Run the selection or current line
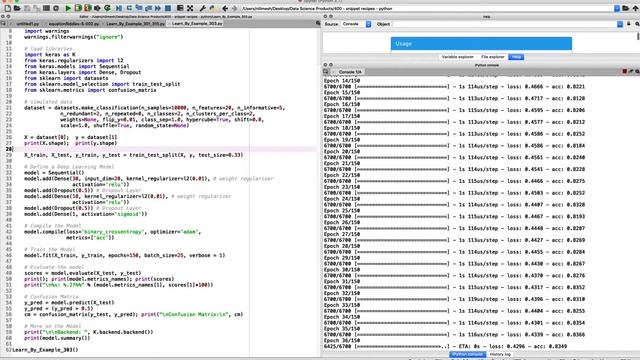Image resolution: width=640 pixels, height=360 pixels. [x=97, y=8]
